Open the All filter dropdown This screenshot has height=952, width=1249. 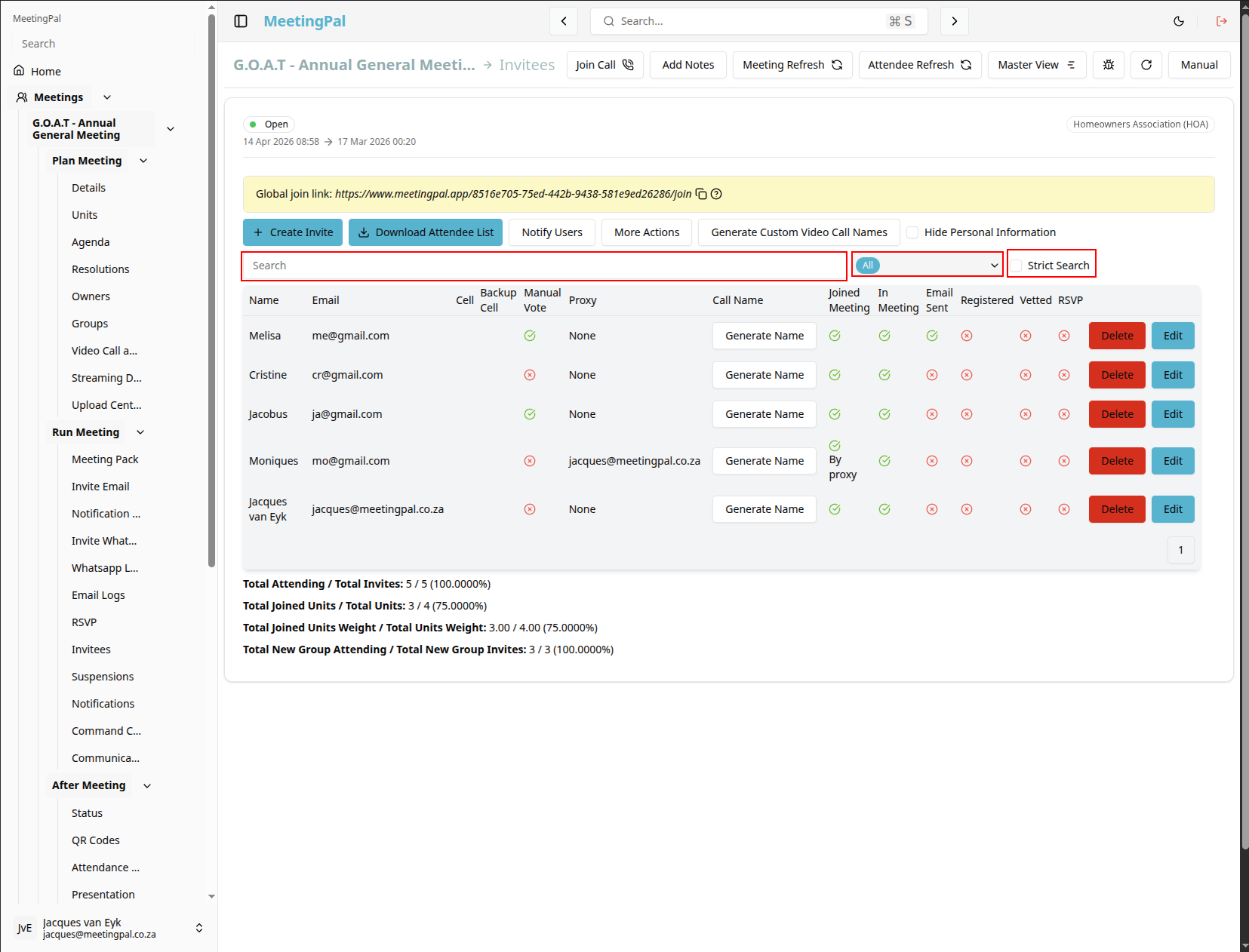pos(928,266)
